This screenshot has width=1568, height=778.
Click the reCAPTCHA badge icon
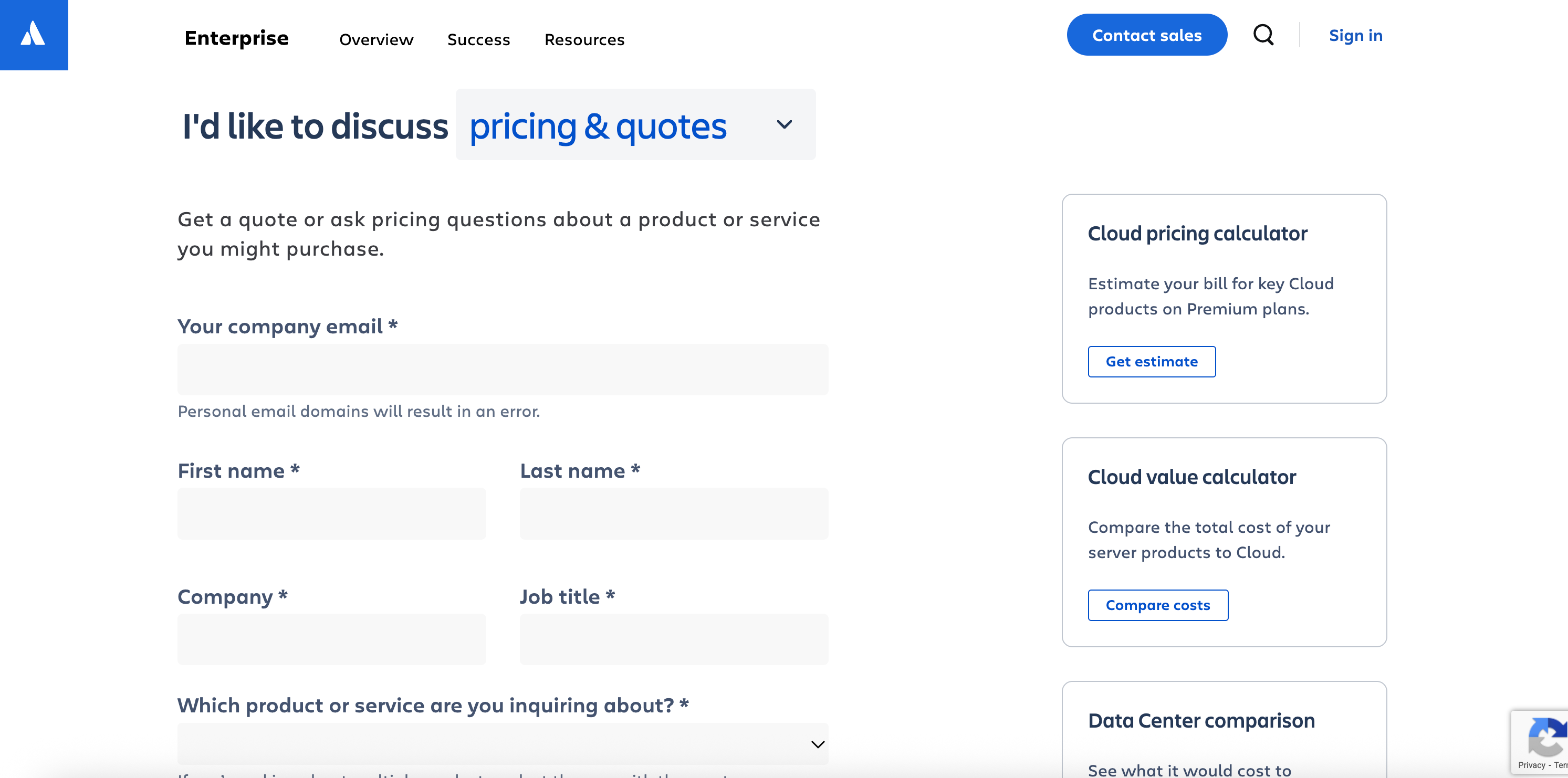(1546, 737)
